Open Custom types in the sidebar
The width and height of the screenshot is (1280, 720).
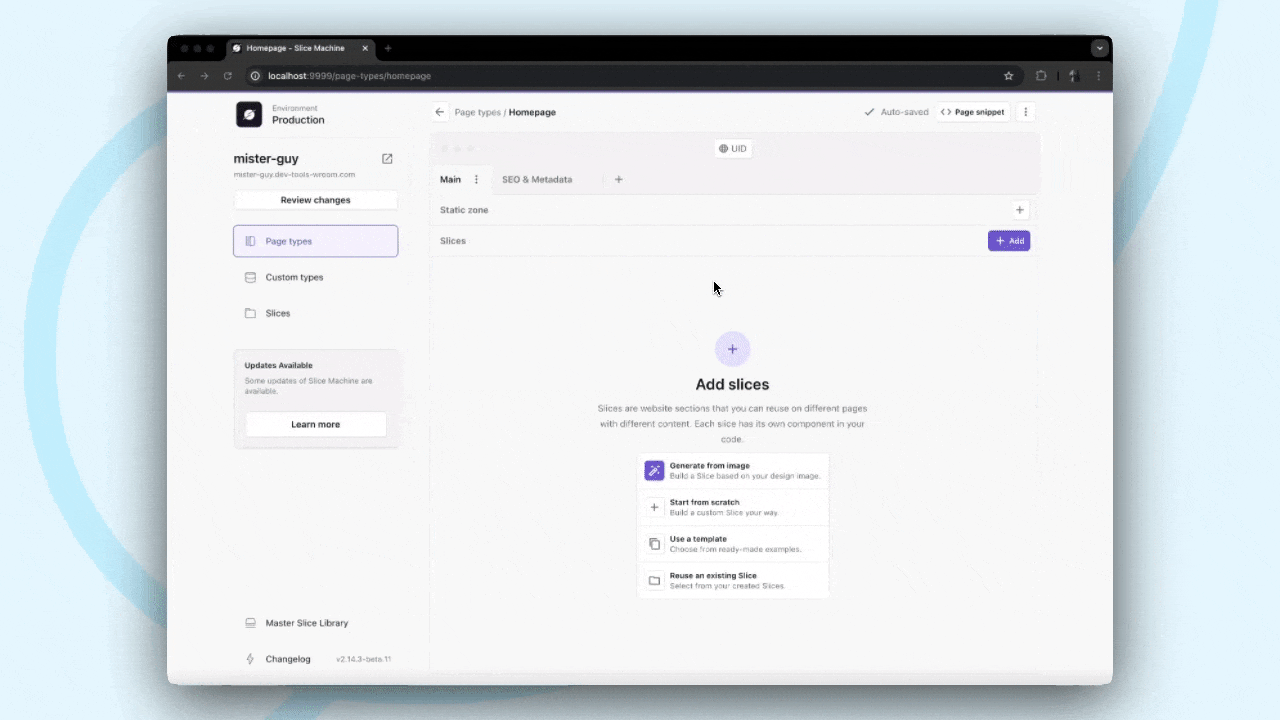[x=316, y=277]
